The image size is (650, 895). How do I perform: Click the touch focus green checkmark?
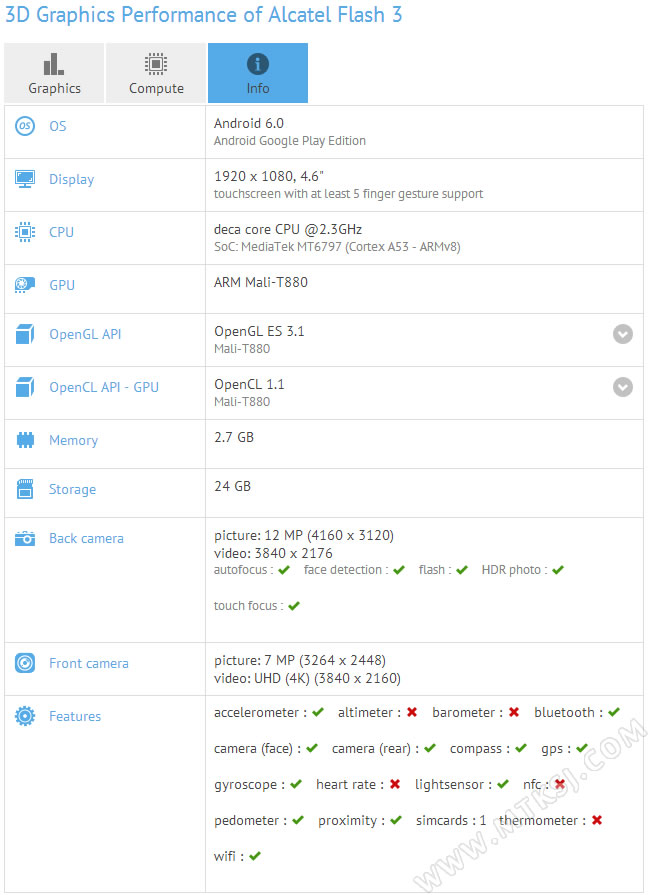click(294, 606)
